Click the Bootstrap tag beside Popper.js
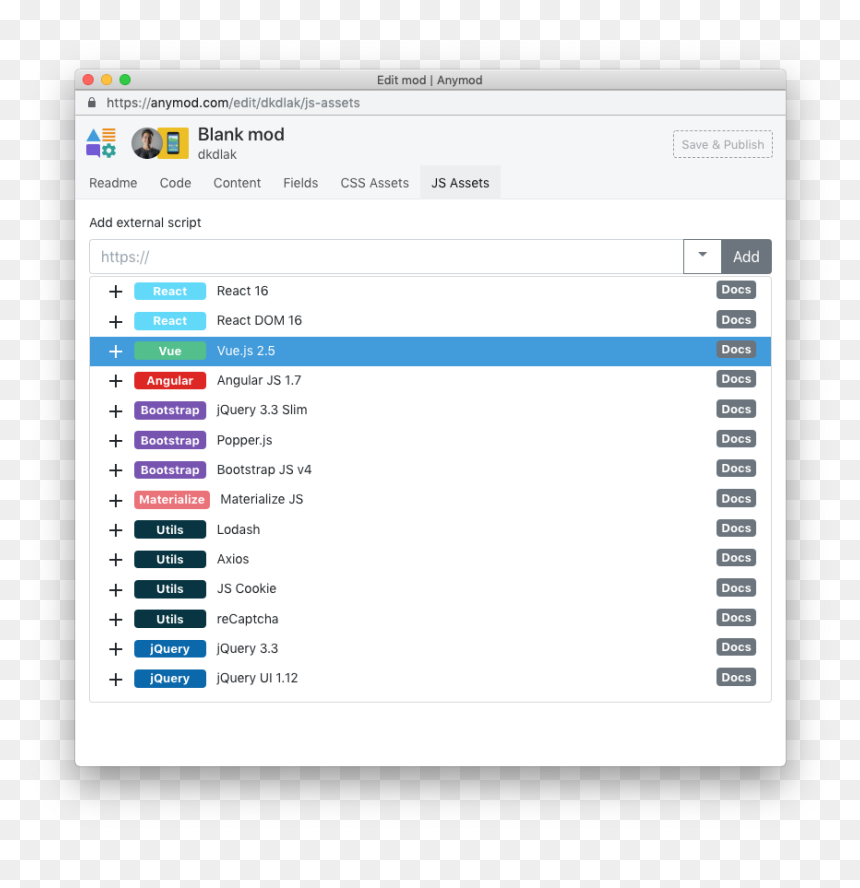Screen dimensions: 860x888 pos(170,440)
